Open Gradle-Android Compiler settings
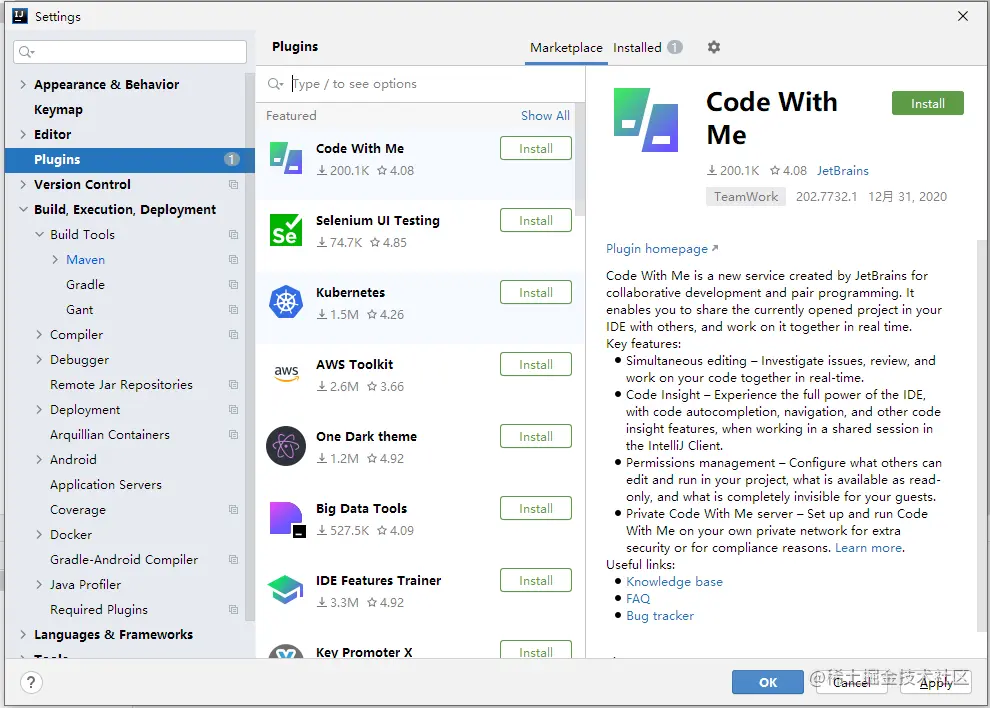Viewport: 990px width, 708px height. click(124, 560)
